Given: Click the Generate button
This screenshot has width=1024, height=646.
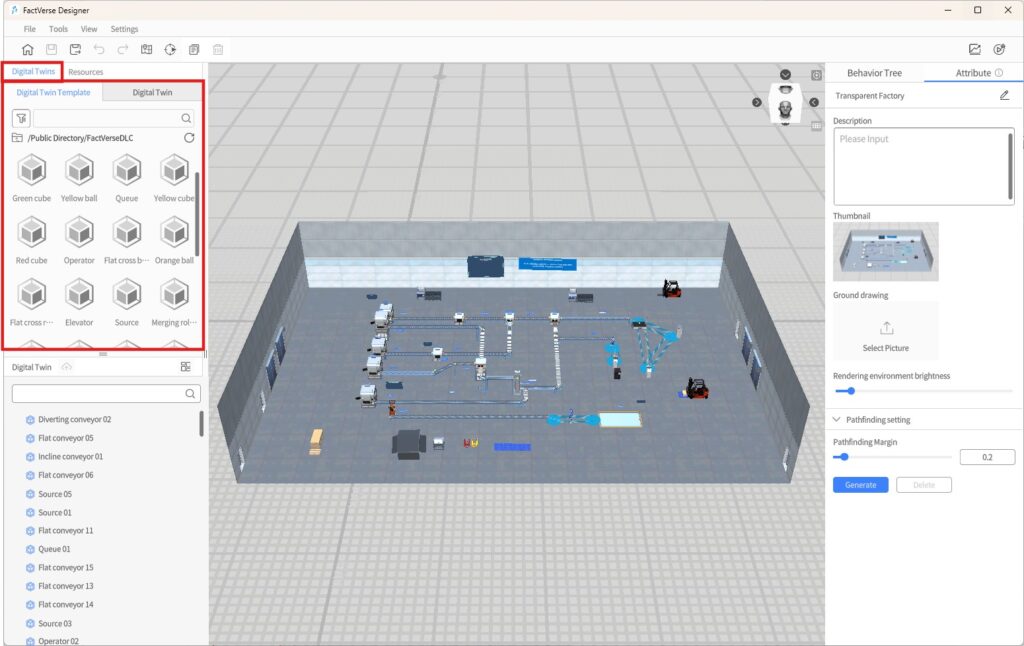Looking at the screenshot, I should (x=860, y=485).
